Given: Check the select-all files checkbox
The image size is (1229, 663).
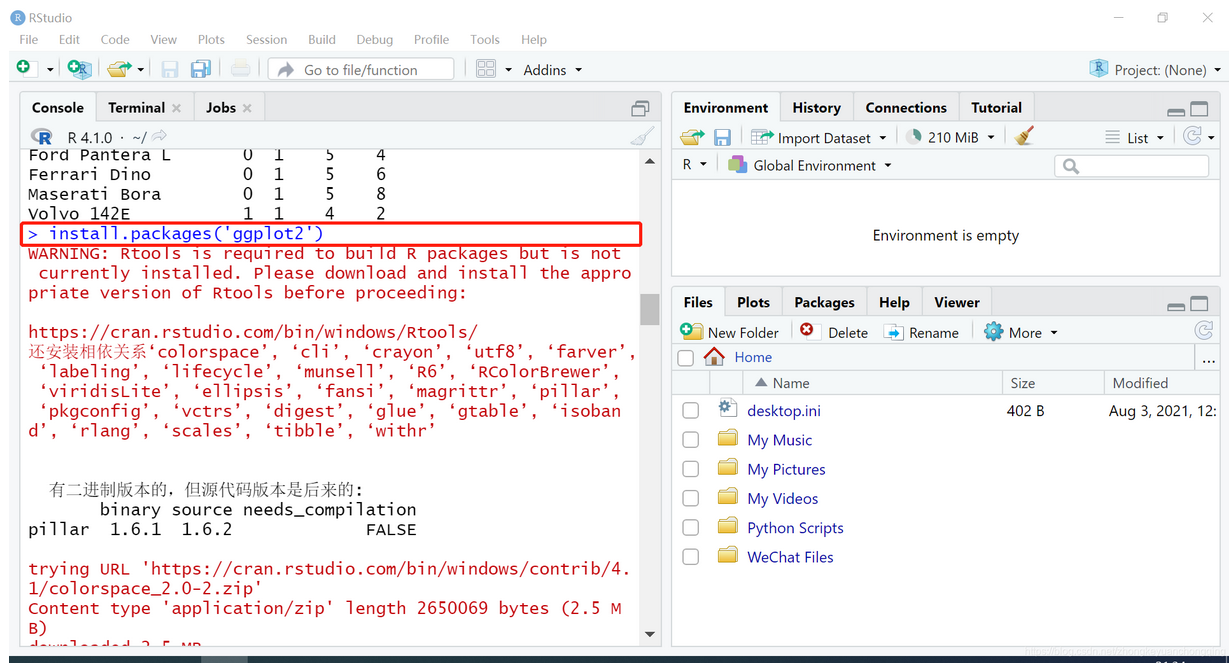Looking at the screenshot, I should click(686, 357).
